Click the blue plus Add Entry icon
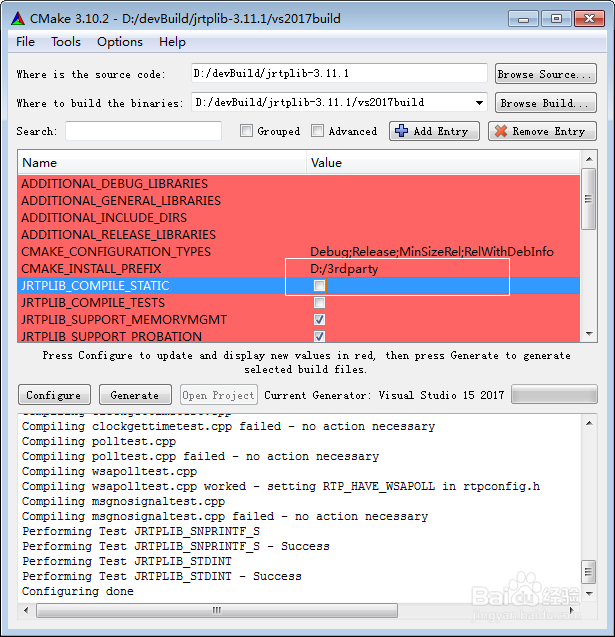 [x=401, y=131]
